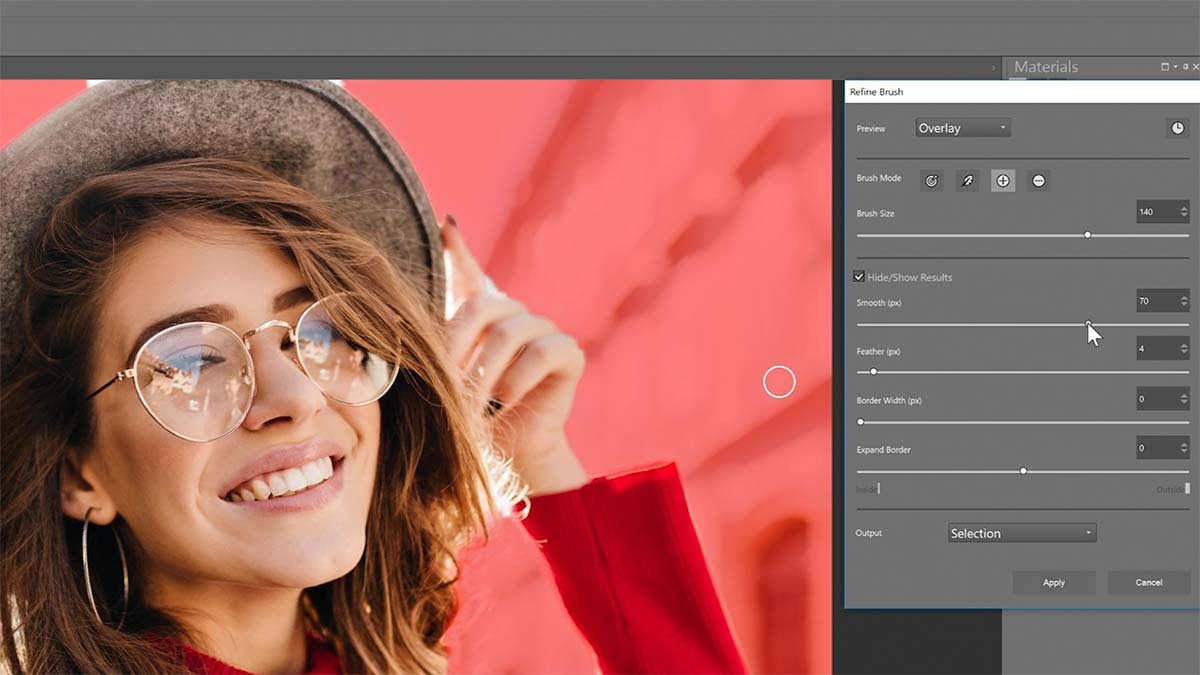Viewport: 1200px width, 675px height.
Task: Increase Brush Size with the up stepper
Action: point(1184,207)
